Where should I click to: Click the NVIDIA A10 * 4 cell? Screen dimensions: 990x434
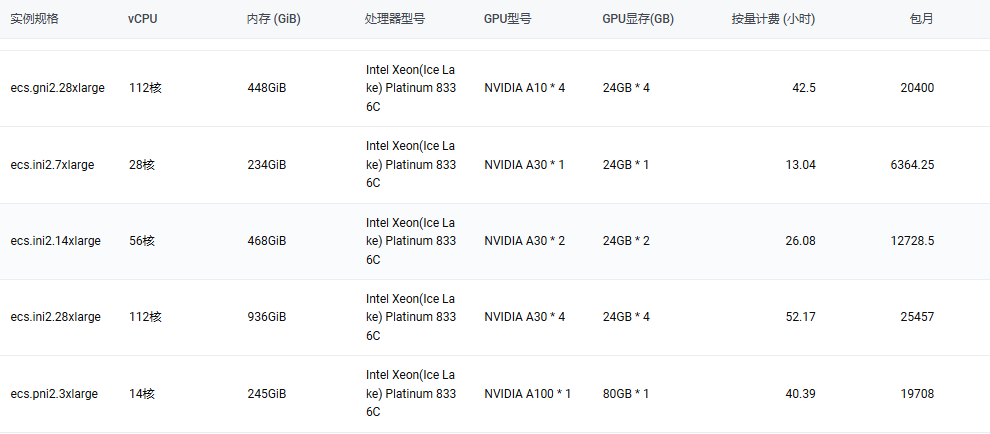coord(525,88)
